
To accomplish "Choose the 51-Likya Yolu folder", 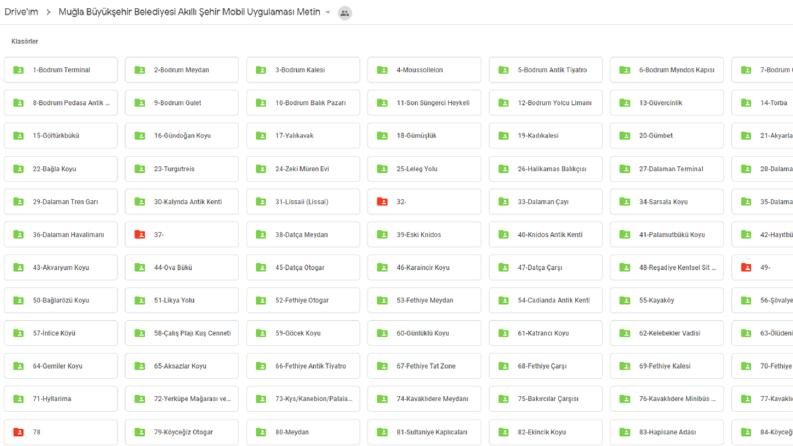I will point(182,300).
